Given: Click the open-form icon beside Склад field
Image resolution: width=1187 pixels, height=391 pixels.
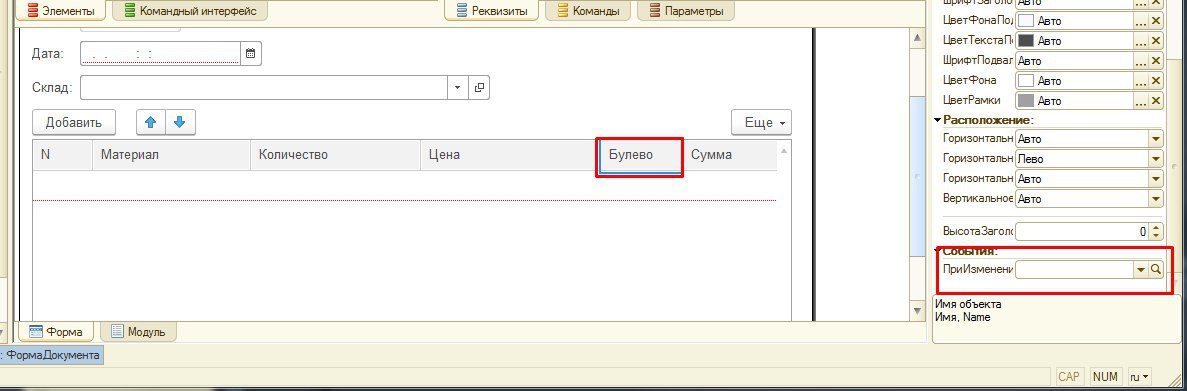Looking at the screenshot, I should [x=478, y=88].
